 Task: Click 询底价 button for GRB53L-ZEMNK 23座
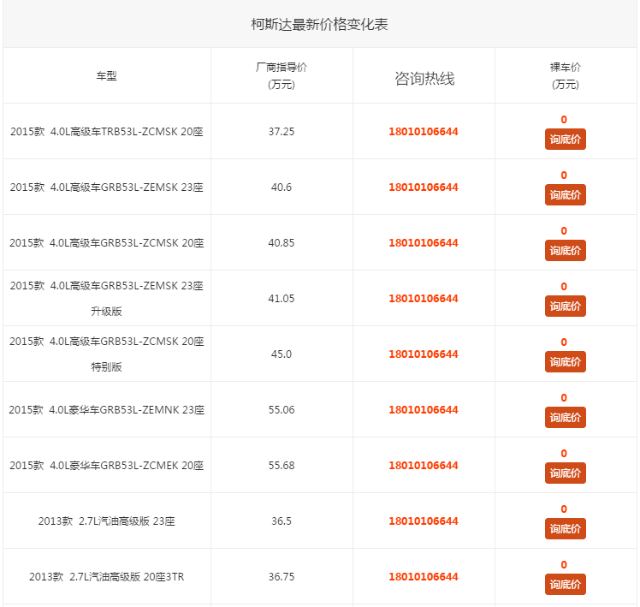click(565, 417)
